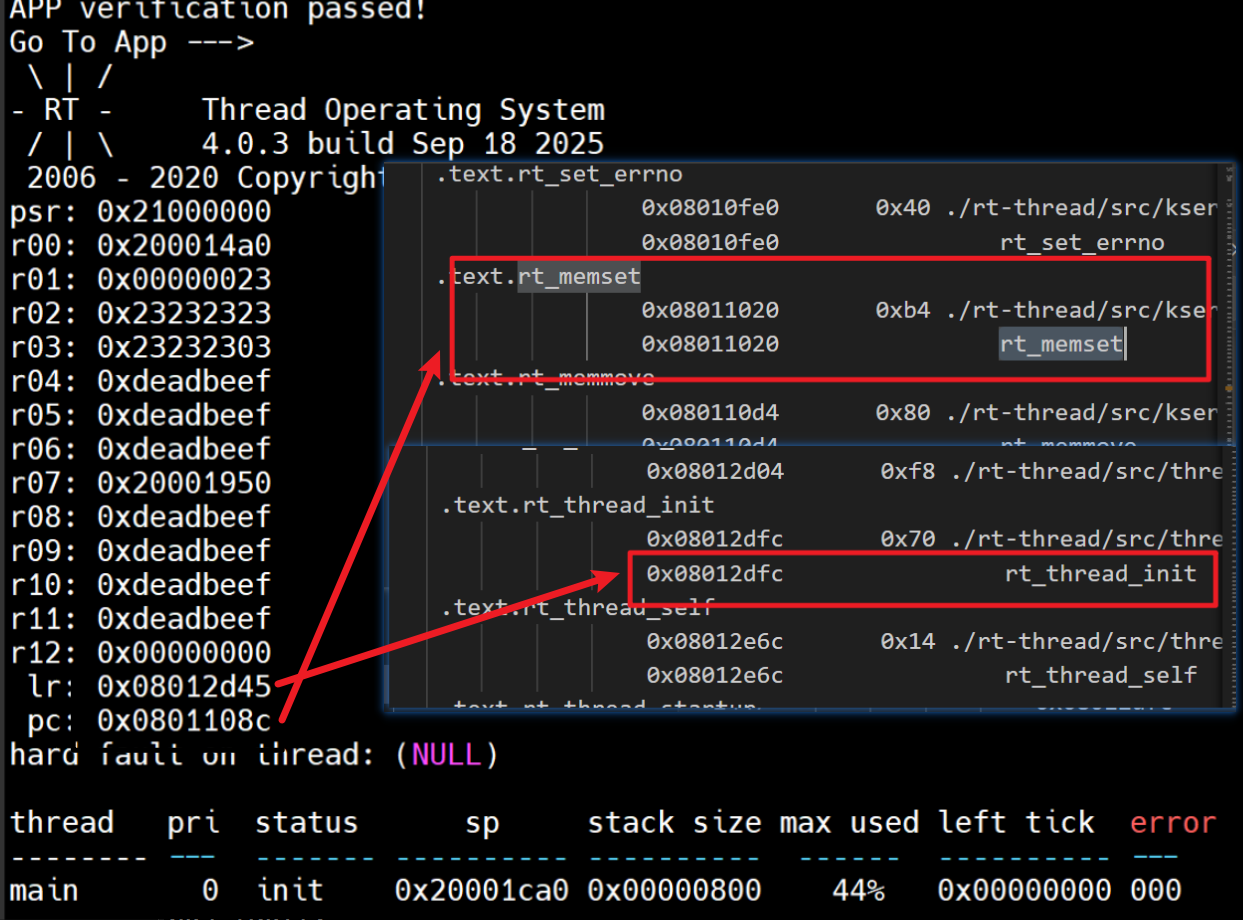Select the highlighted rt_memset symbol name
Image resolution: width=1243 pixels, height=920 pixels.
1061,344
